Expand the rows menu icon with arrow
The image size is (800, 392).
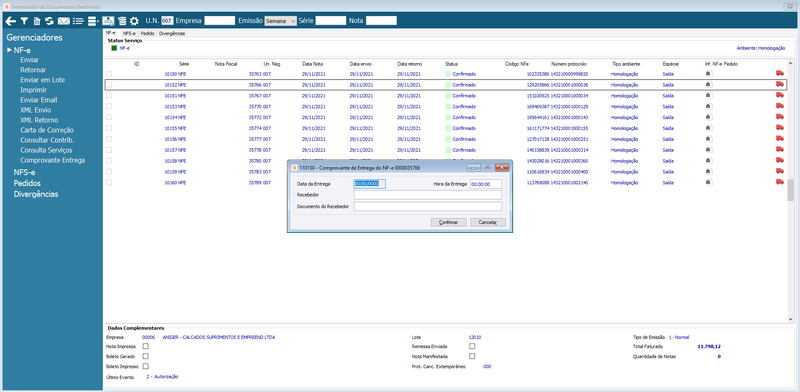(x=93, y=21)
